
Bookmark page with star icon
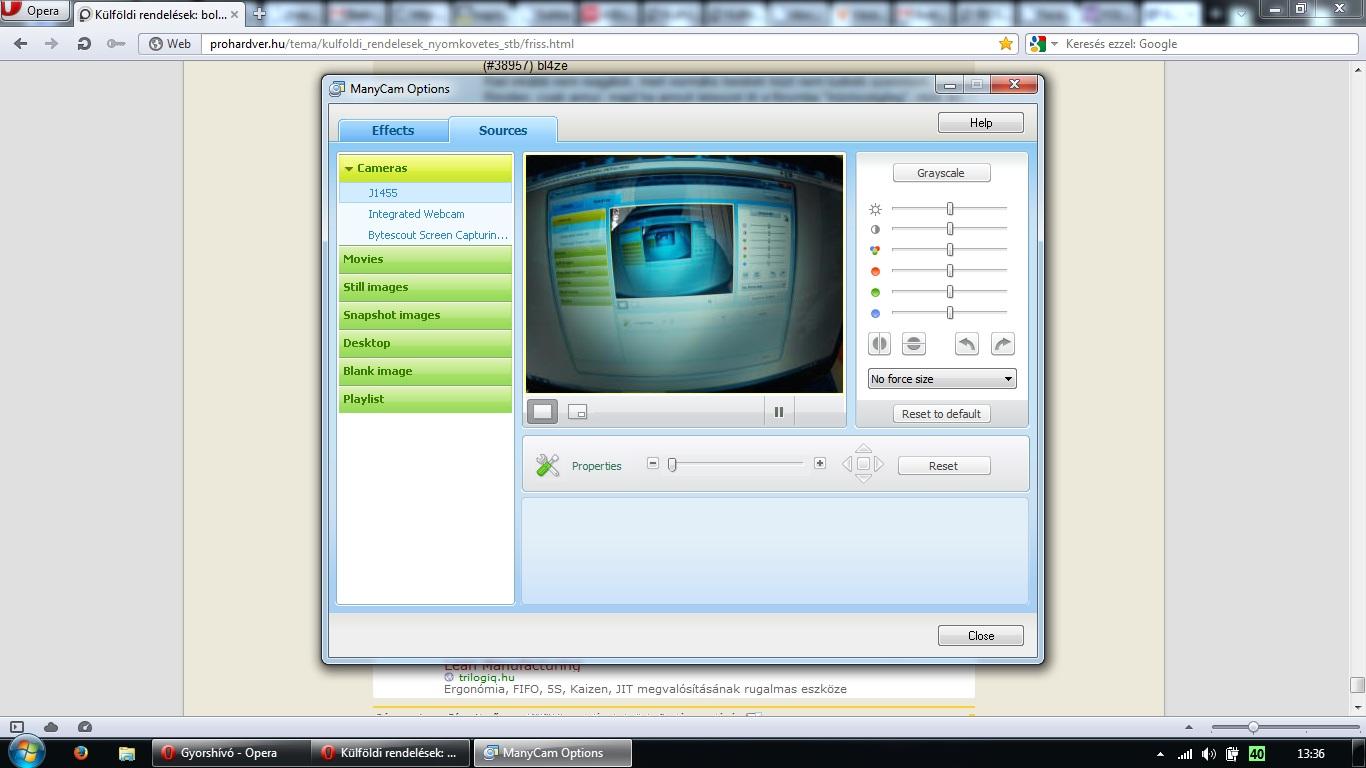[x=1006, y=44]
